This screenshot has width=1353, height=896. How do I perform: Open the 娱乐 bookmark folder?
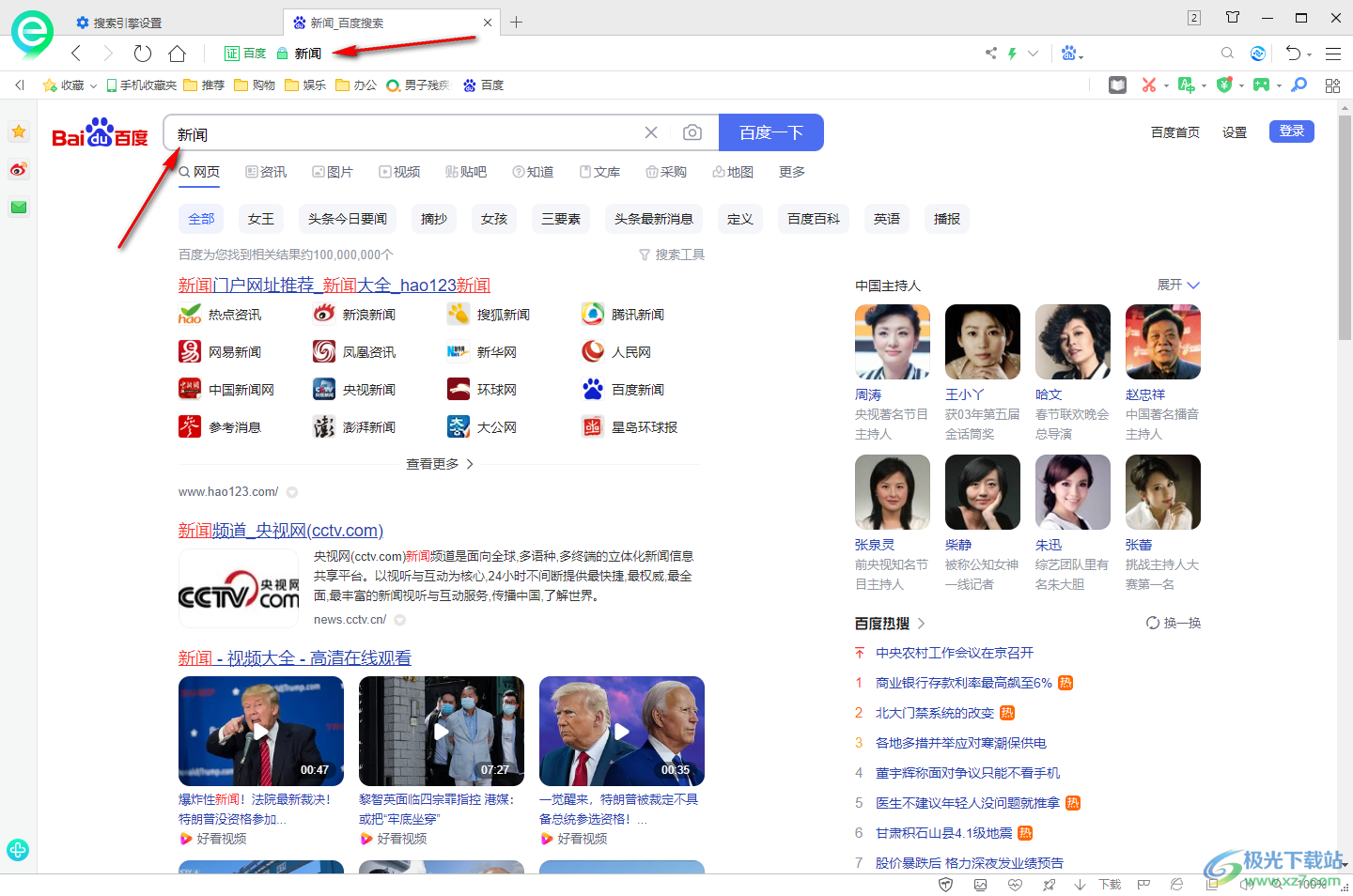tap(305, 85)
